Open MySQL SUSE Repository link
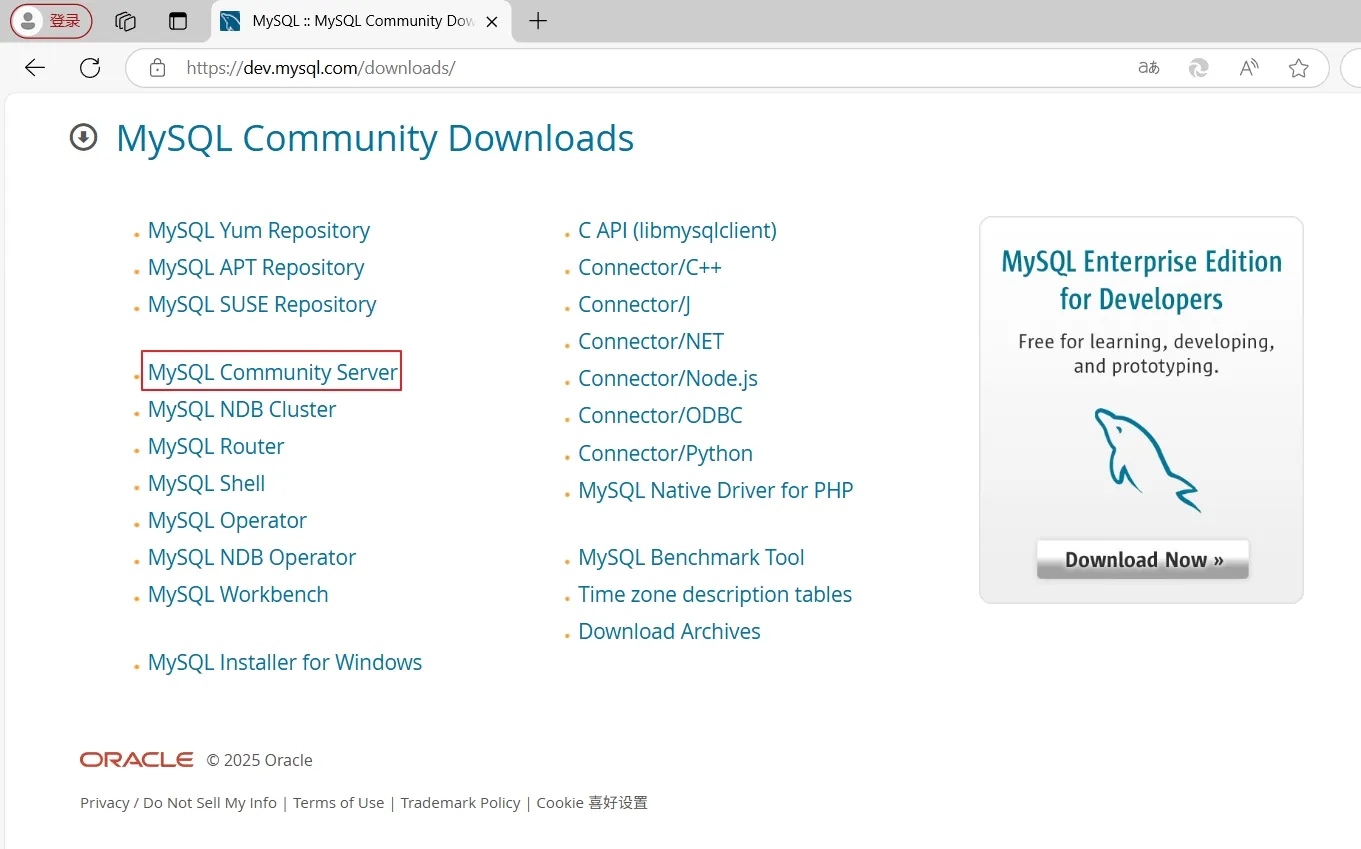This screenshot has width=1361, height=849. click(x=262, y=305)
